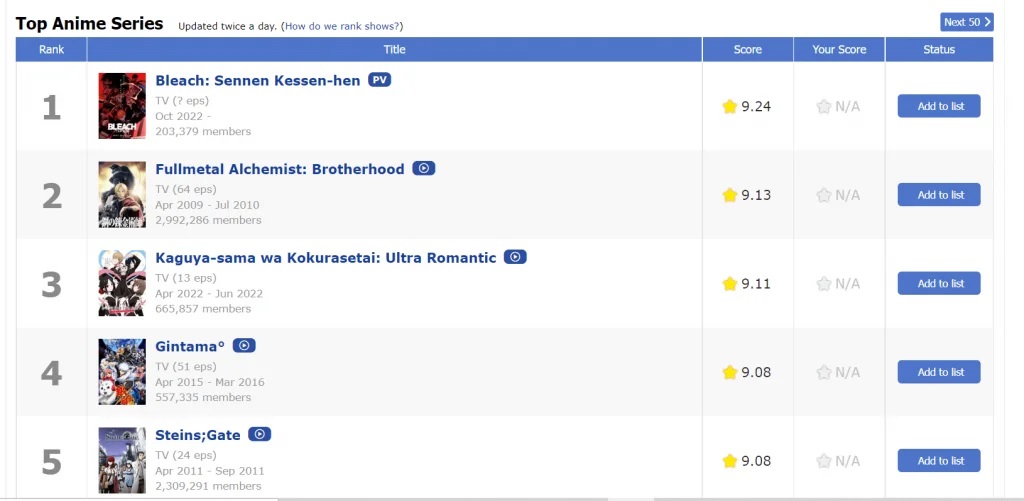Add Fullmetal Alchemist: Brotherhood to list
1024x501 pixels.
[939, 195]
